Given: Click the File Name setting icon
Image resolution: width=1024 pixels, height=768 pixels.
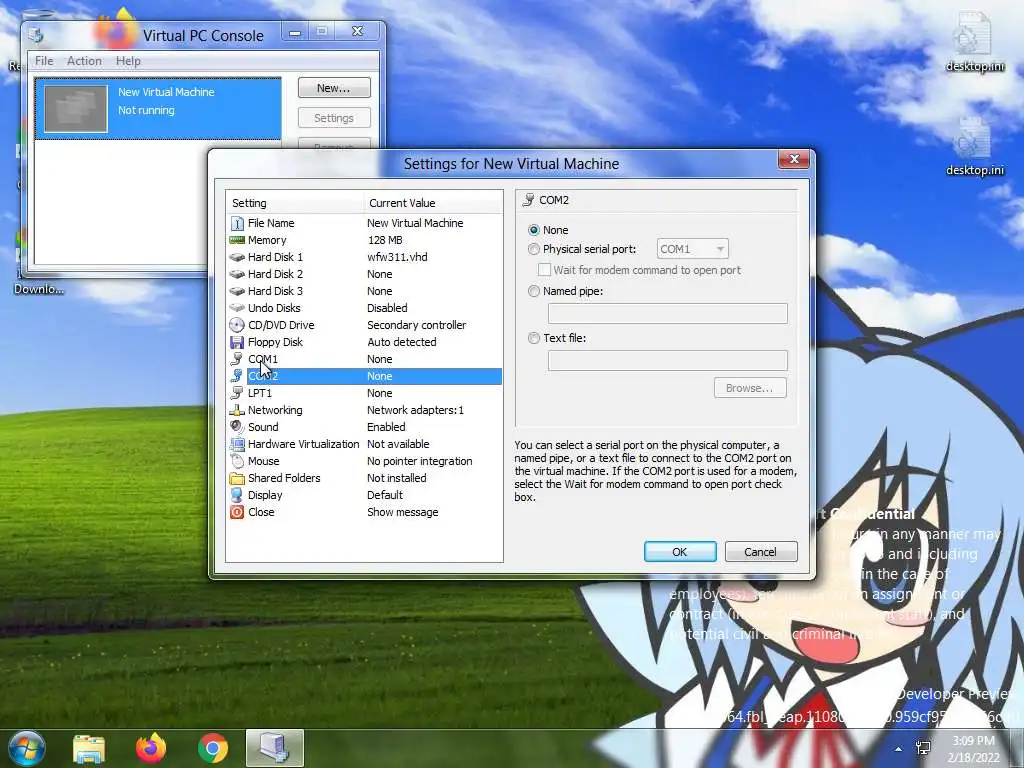Looking at the screenshot, I should pos(237,223).
